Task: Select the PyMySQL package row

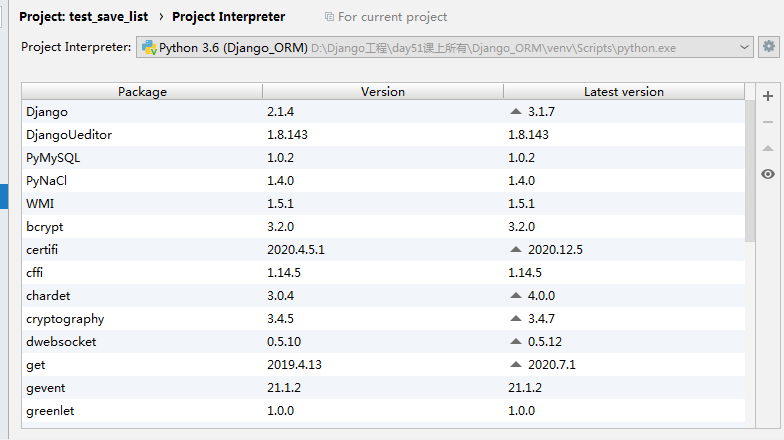Action: (x=142, y=157)
